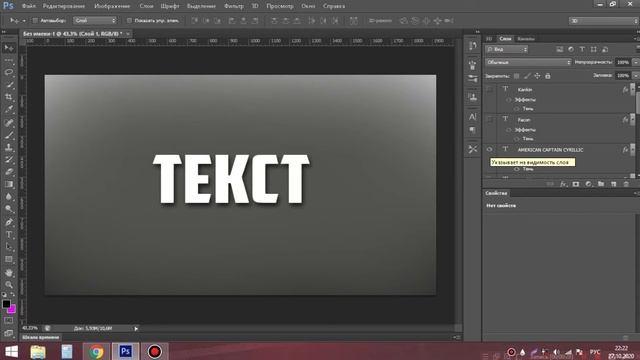This screenshot has width=640, height=360.
Task: Lock all layer attributes padlock icon
Action: point(548,76)
